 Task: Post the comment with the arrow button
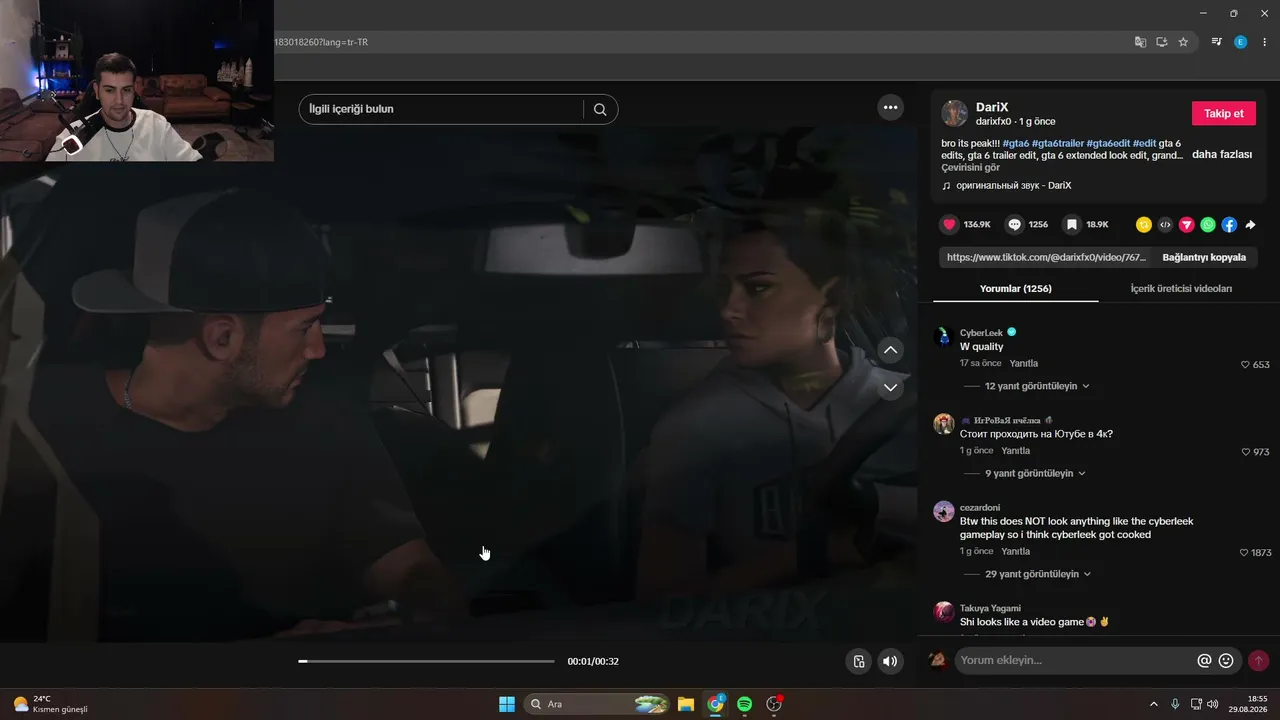tap(1258, 660)
